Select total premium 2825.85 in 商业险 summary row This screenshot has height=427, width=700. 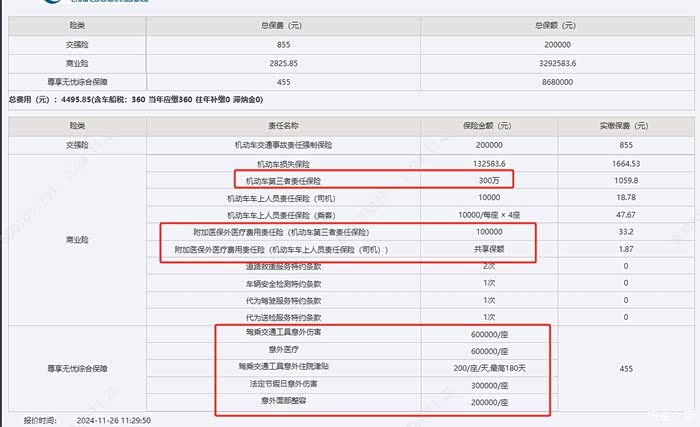[283, 63]
